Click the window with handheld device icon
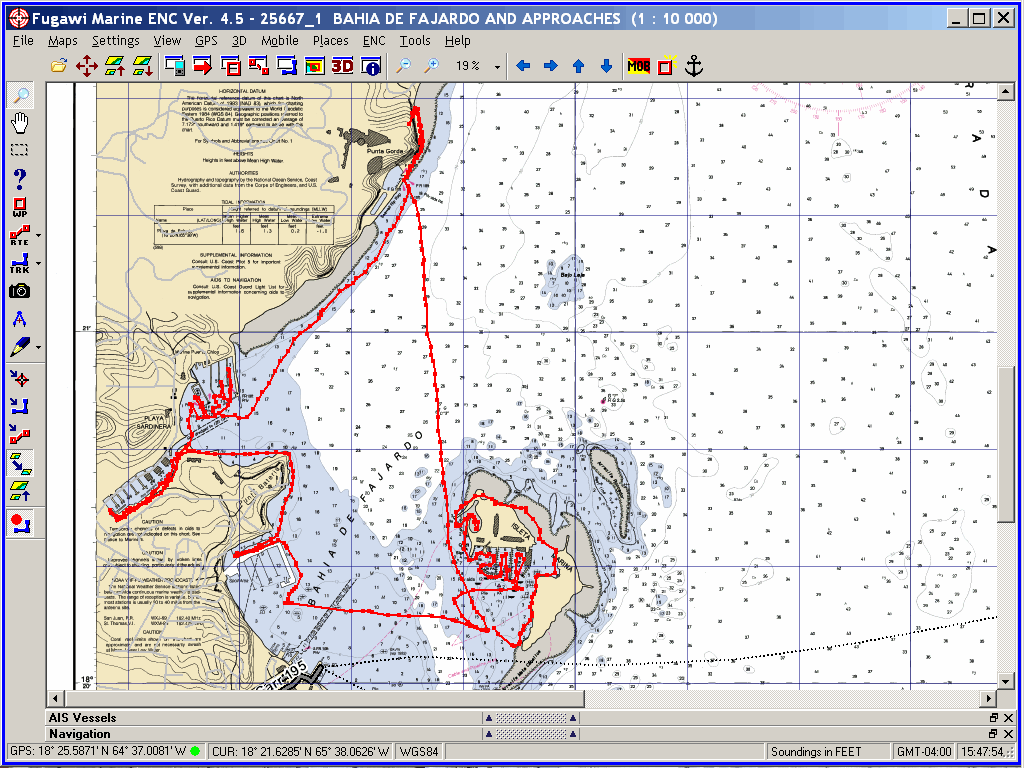The width and height of the screenshot is (1024, 768). click(175, 65)
